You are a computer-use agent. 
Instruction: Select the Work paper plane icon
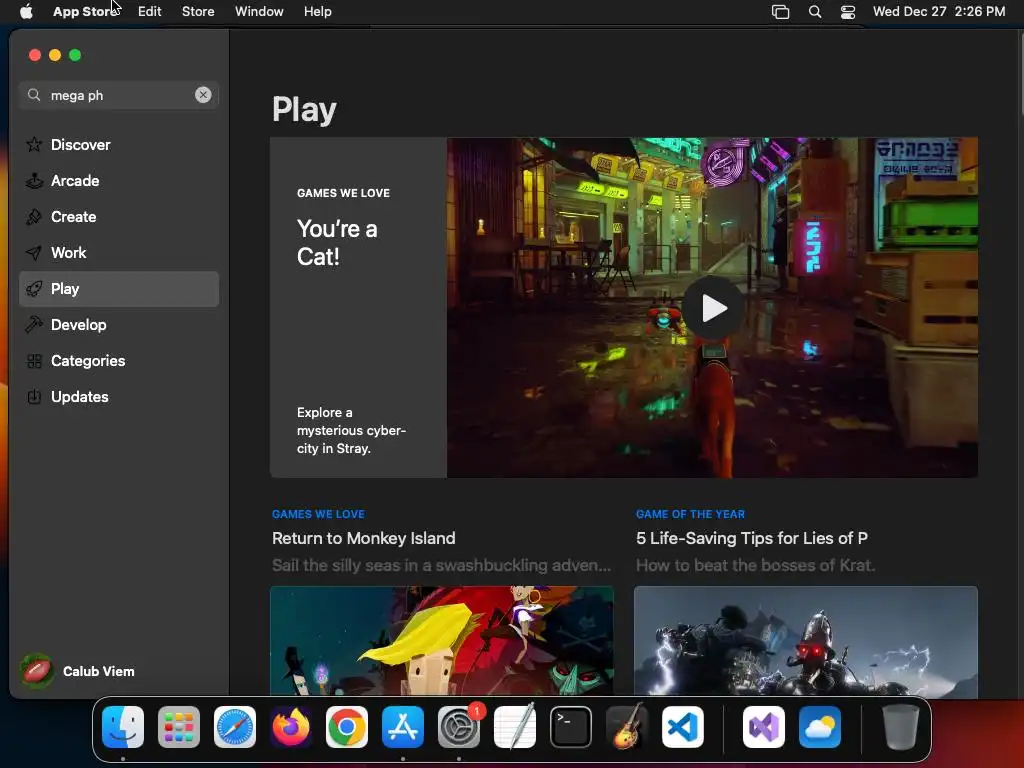click(34, 252)
